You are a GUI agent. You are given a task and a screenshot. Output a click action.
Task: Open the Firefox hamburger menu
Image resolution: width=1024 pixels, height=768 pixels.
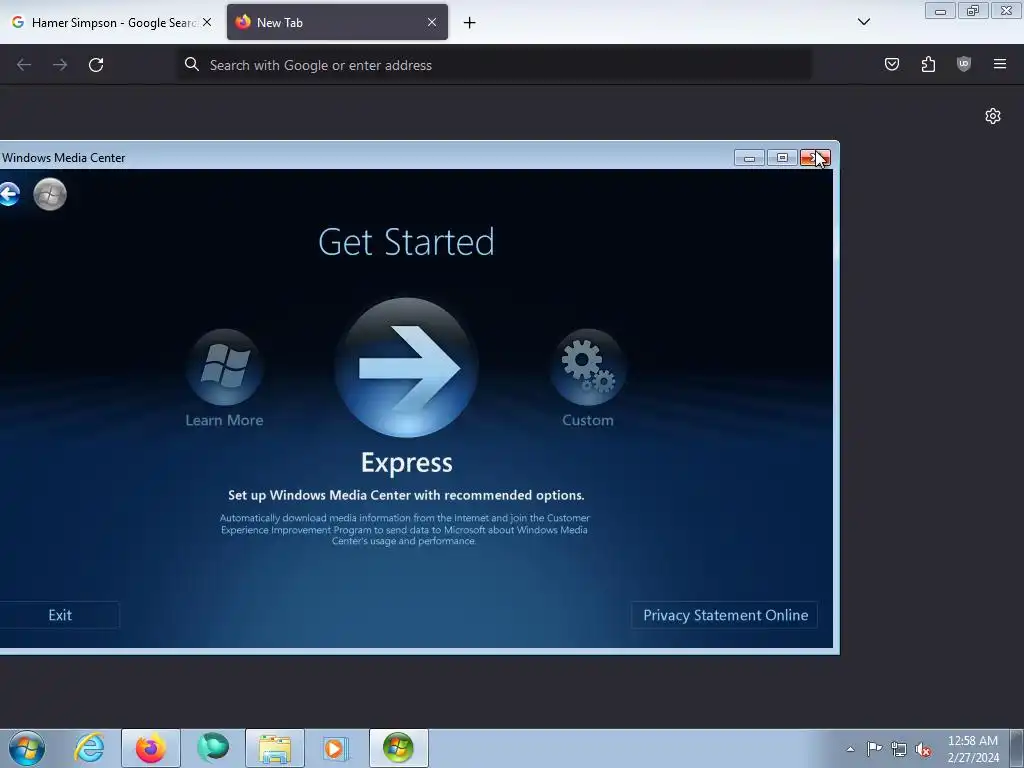click(999, 64)
